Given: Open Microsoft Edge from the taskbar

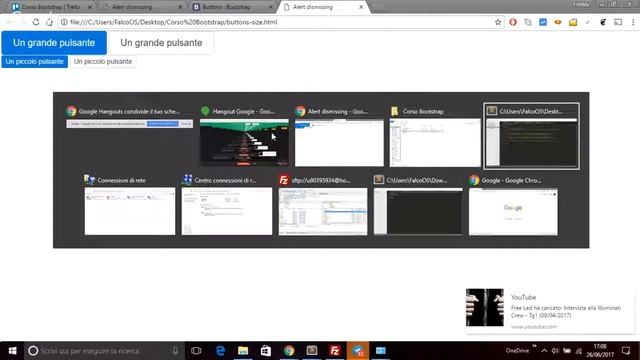Looking at the screenshot, I should [220, 351].
